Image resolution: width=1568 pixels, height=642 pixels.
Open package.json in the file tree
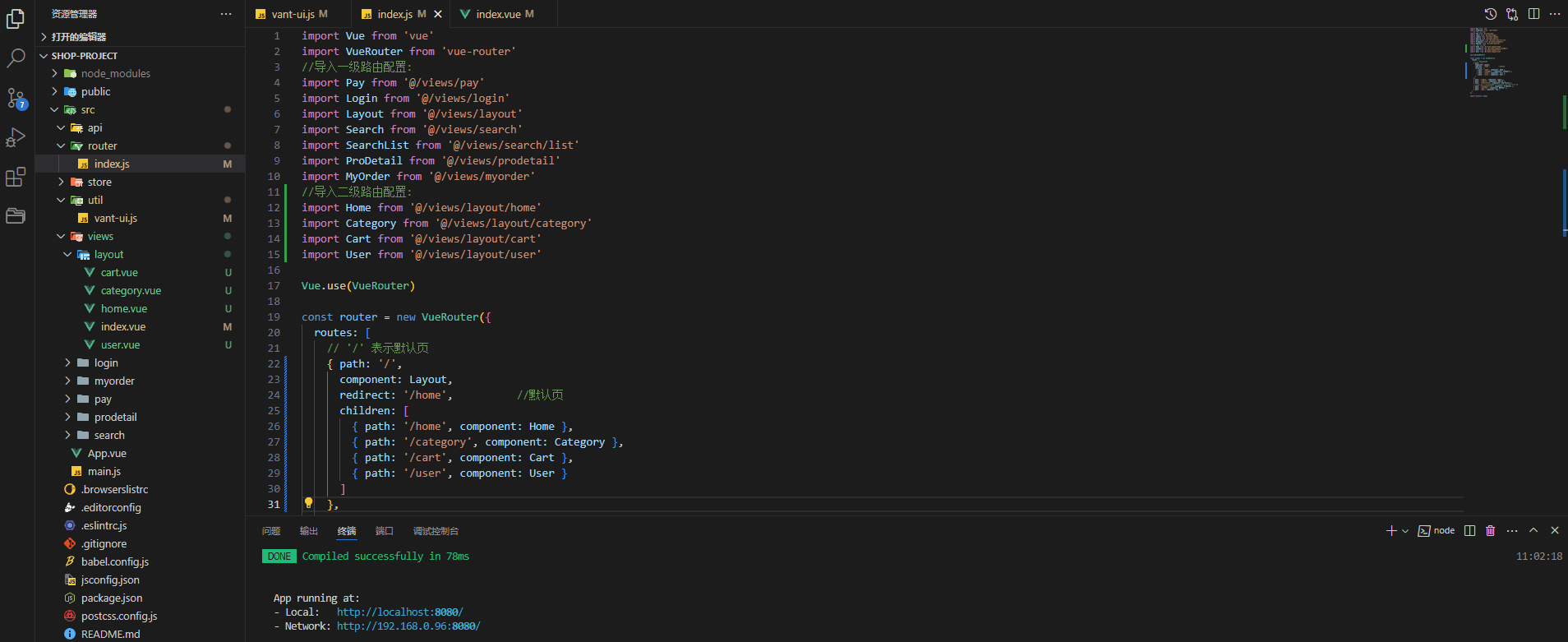[141, 598]
